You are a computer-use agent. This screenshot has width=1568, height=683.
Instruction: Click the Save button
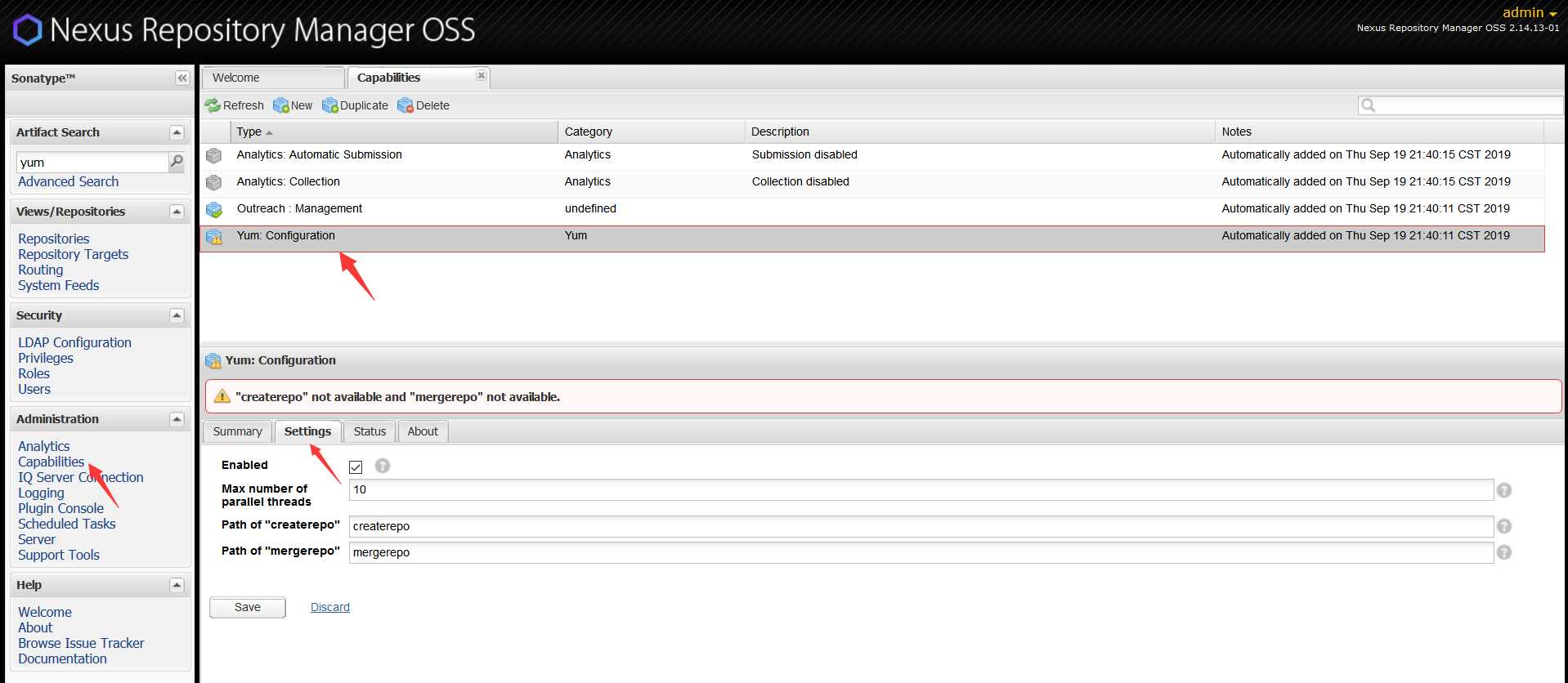coord(248,607)
